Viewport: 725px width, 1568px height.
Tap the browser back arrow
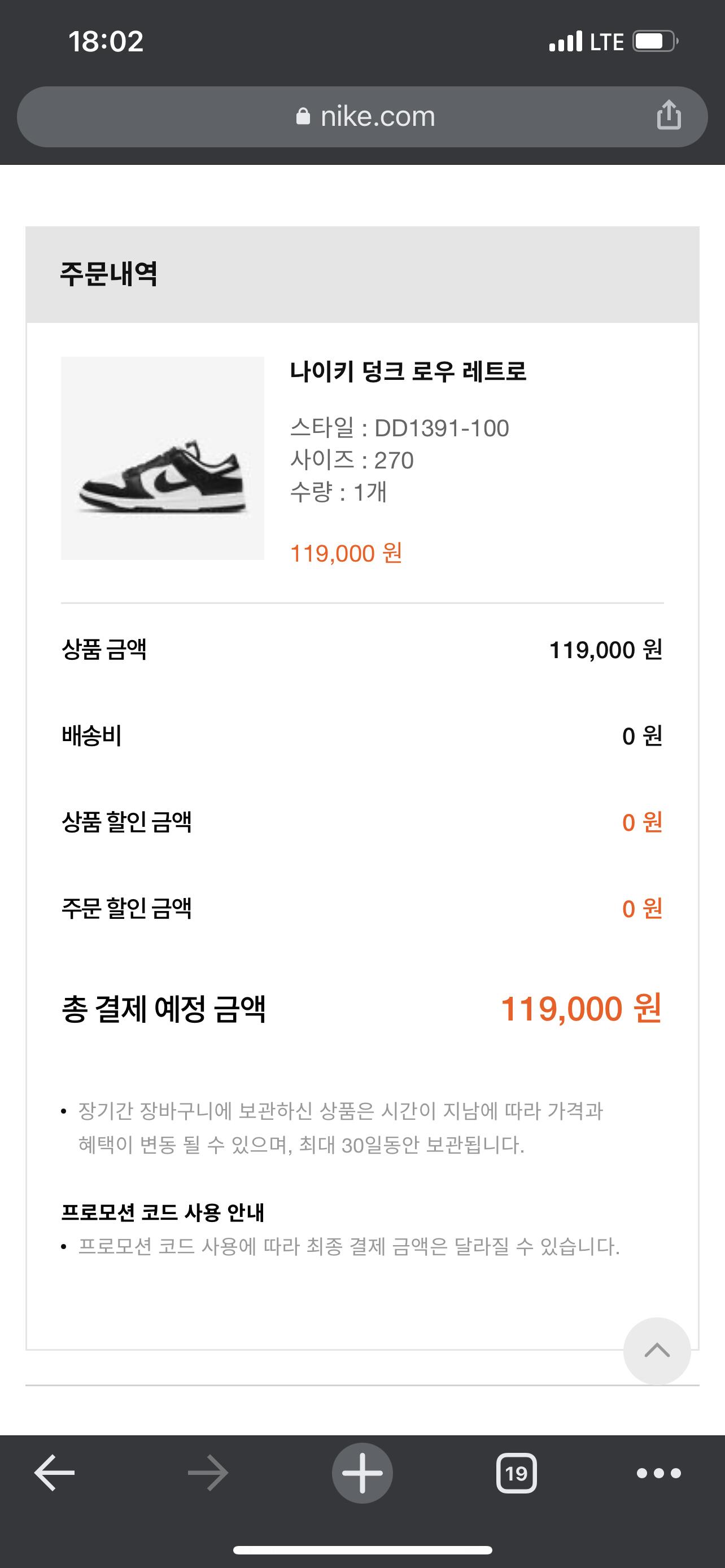tap(55, 1473)
